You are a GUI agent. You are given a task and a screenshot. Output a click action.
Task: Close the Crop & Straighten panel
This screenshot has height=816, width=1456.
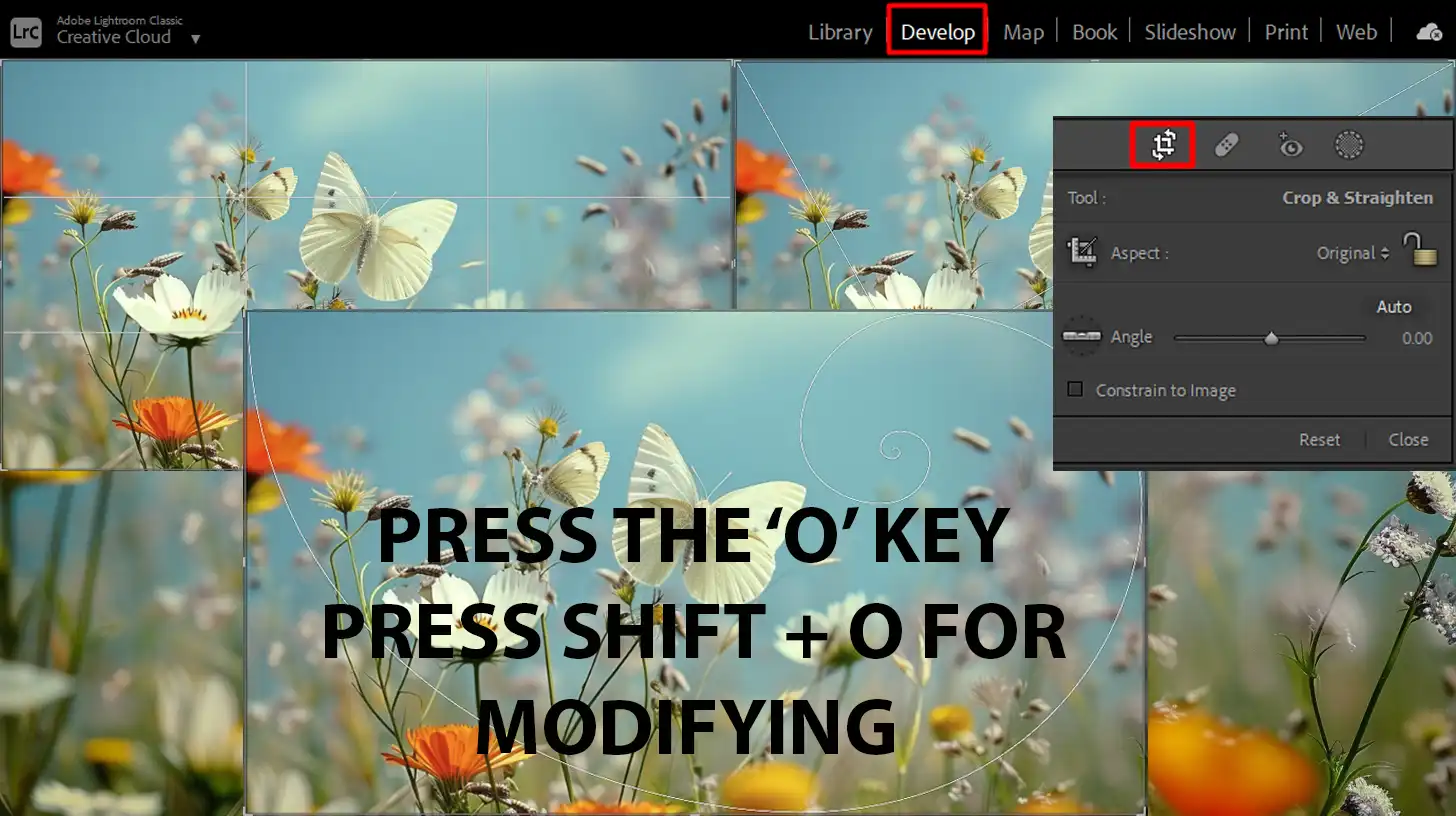tap(1408, 440)
